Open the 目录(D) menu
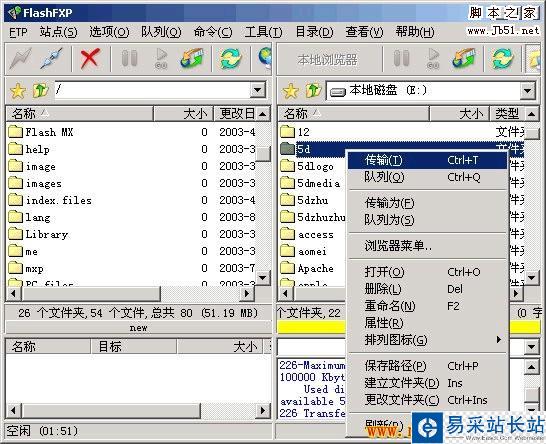This screenshot has height=444, width=546. [x=314, y=32]
